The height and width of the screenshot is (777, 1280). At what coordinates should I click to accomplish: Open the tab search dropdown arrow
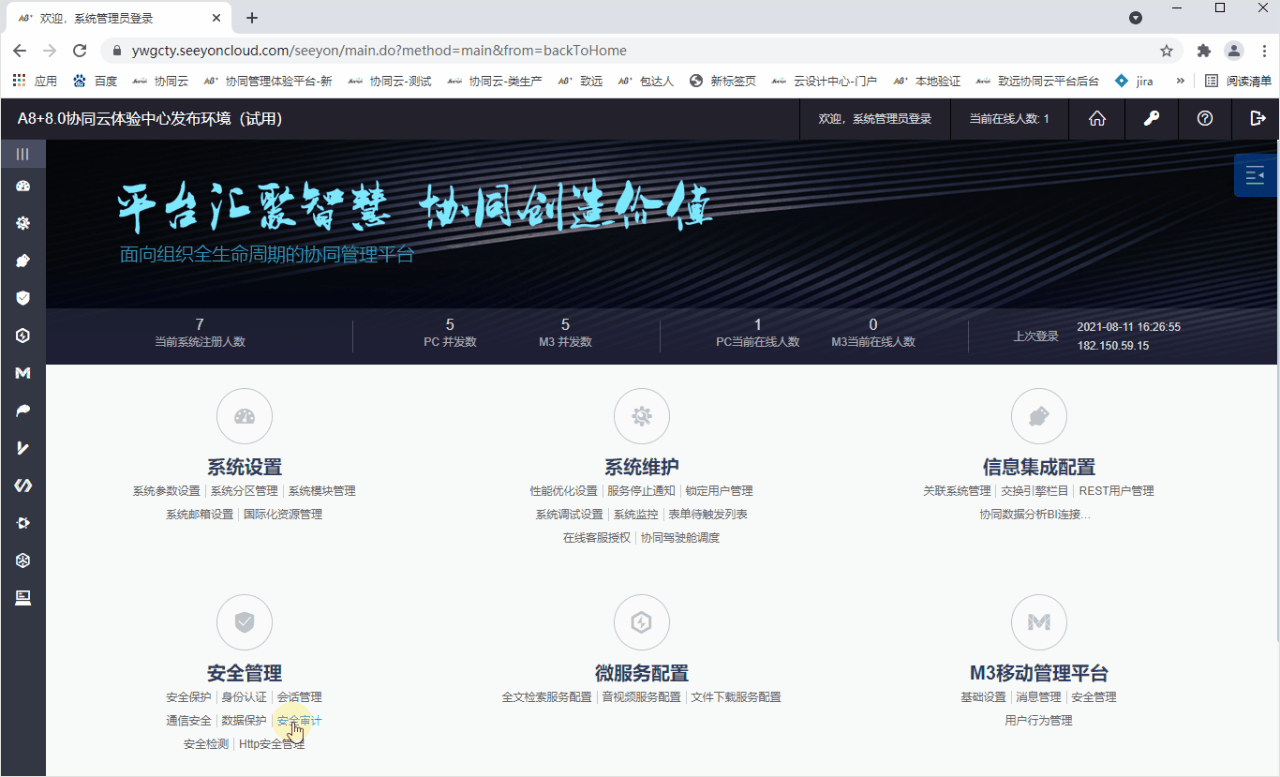(x=1136, y=18)
